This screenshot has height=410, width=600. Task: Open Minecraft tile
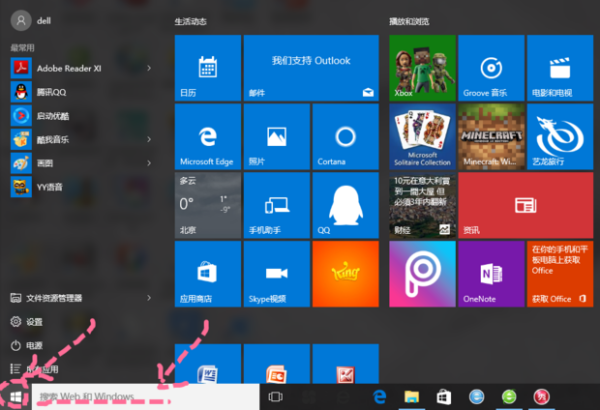[491, 137]
